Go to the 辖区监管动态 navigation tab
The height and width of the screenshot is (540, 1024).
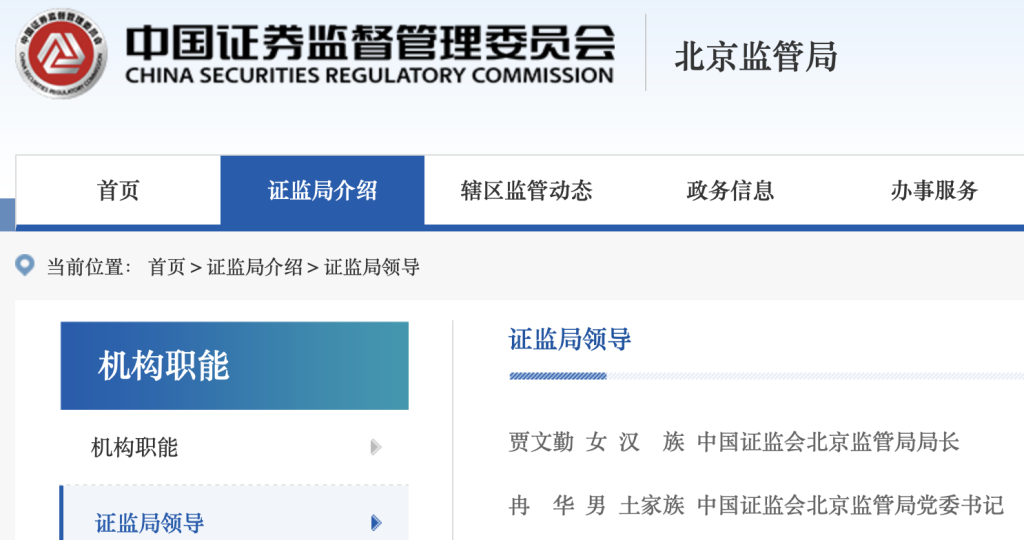(526, 191)
